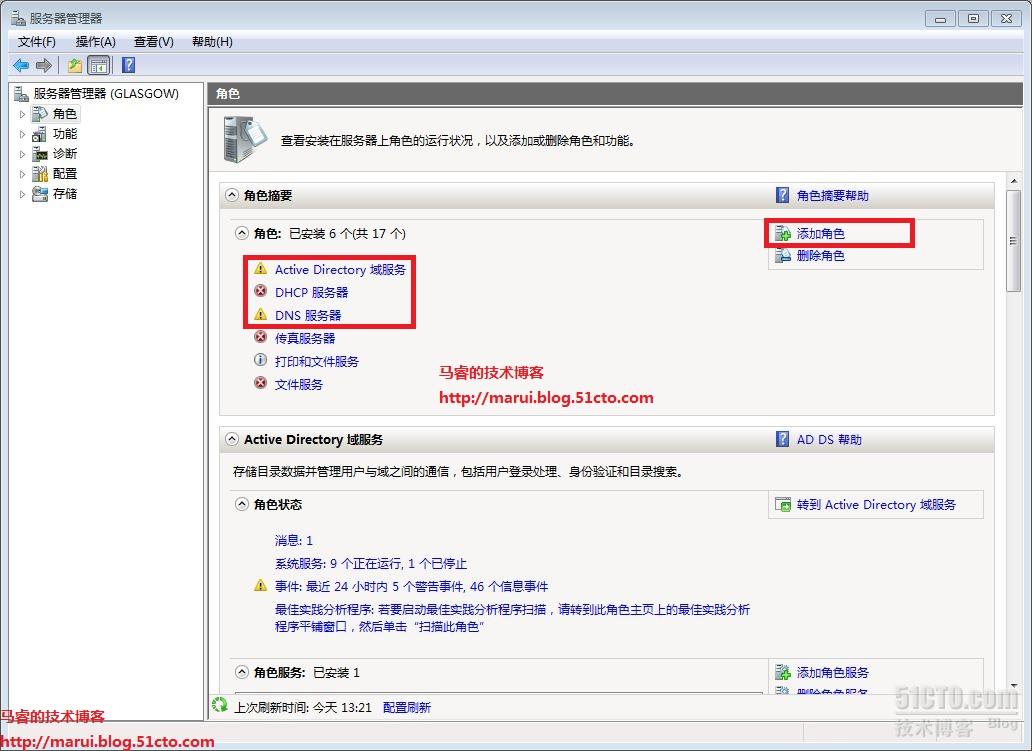Open the DNS 服务器 role link
Viewport: 1032px width, 751px height.
pos(308,315)
